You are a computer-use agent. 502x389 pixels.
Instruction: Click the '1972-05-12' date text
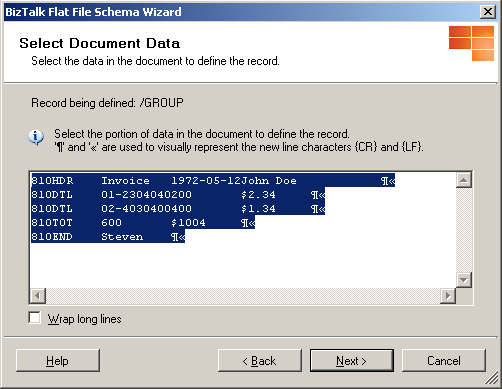[206, 180]
